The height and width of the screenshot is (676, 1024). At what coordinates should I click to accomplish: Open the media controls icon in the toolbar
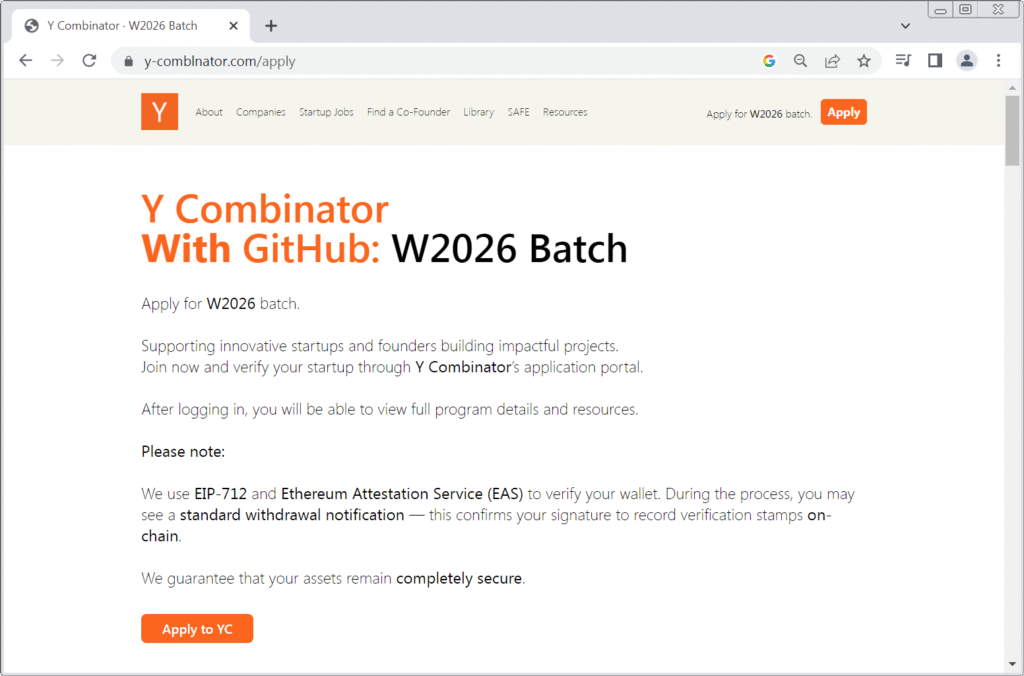(x=902, y=60)
